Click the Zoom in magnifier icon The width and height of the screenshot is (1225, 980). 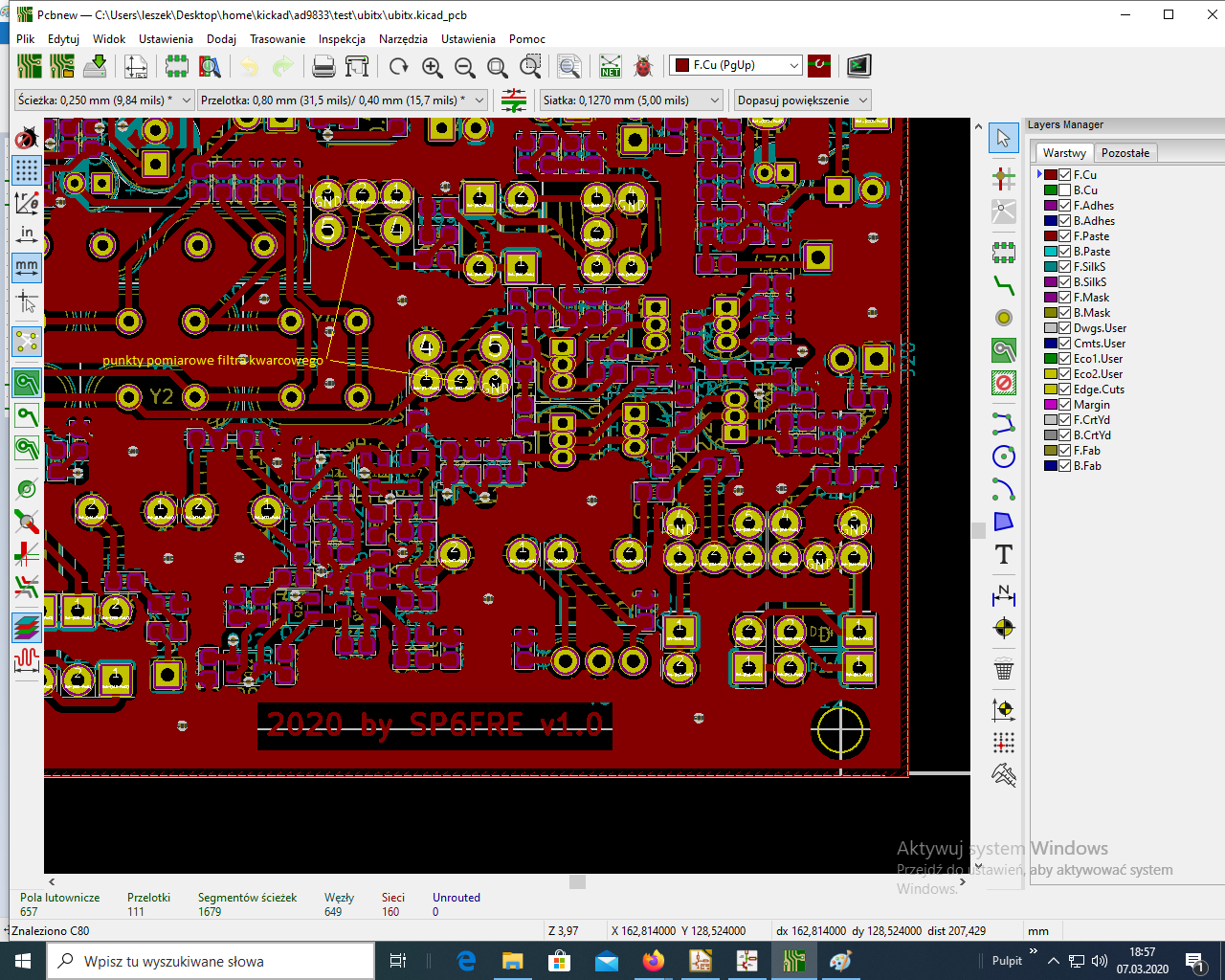coord(432,66)
